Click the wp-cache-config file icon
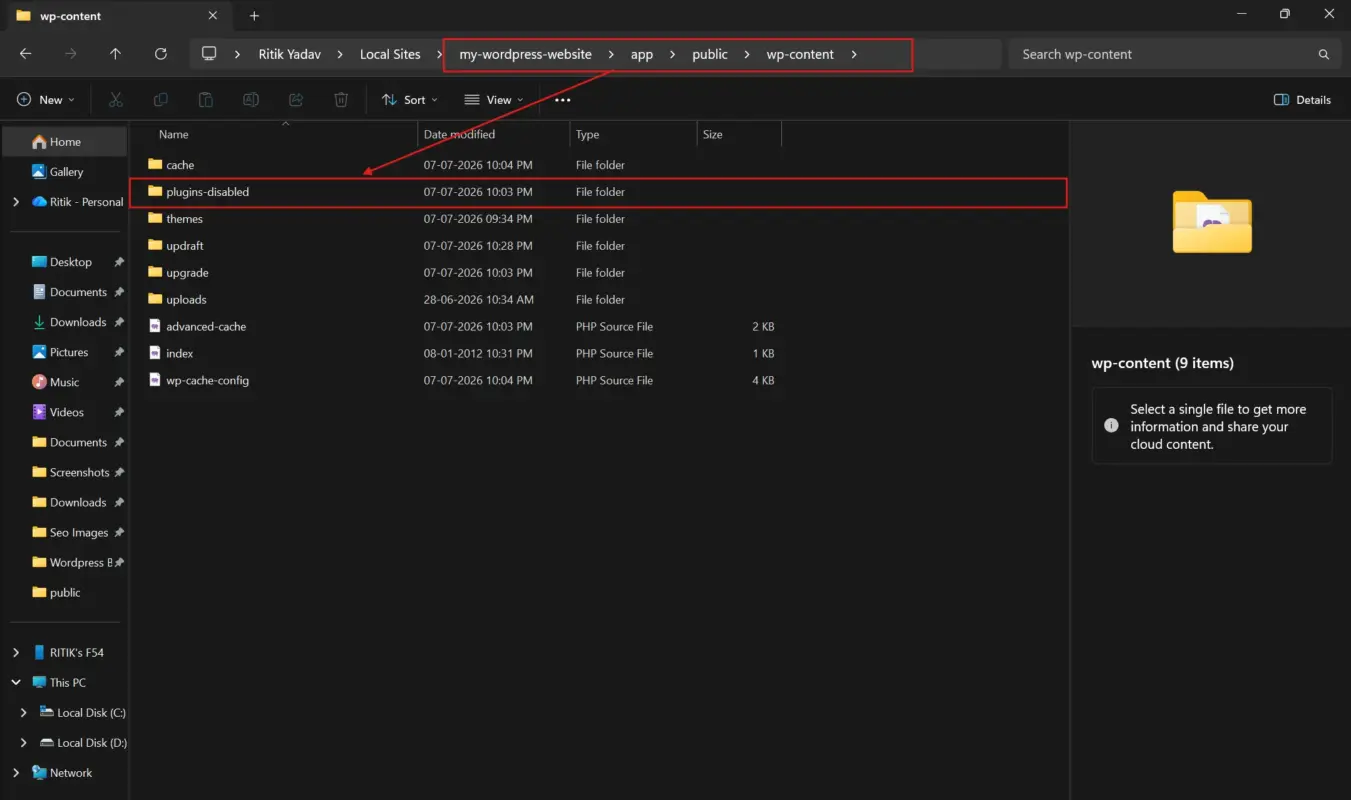The image size is (1351, 800). 154,380
